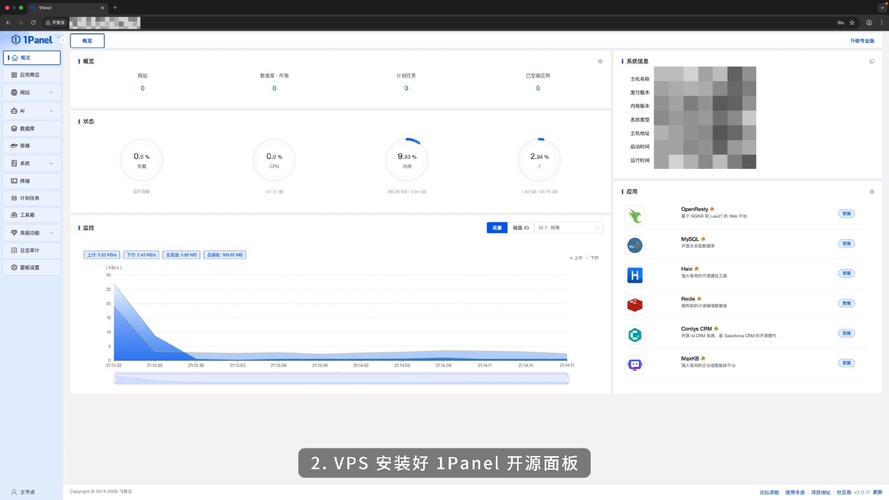This screenshot has width=889, height=500.
Task: Install MaxKB with its 安装 button
Action: (x=846, y=363)
